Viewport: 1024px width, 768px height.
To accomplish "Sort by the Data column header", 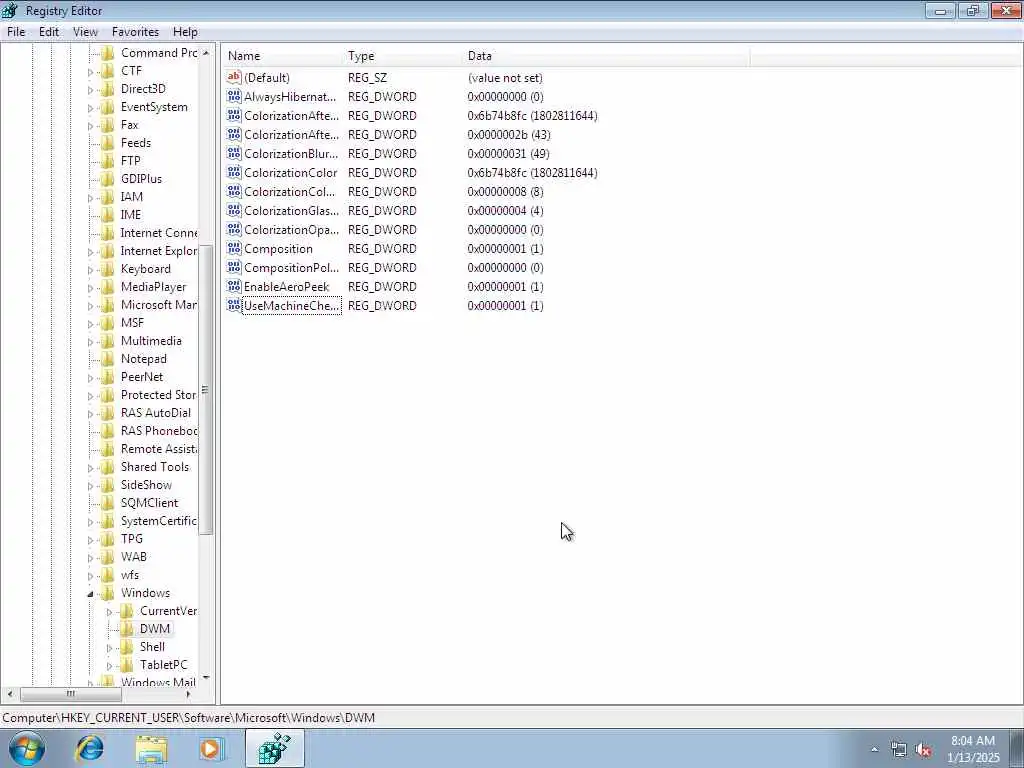I will [x=606, y=56].
